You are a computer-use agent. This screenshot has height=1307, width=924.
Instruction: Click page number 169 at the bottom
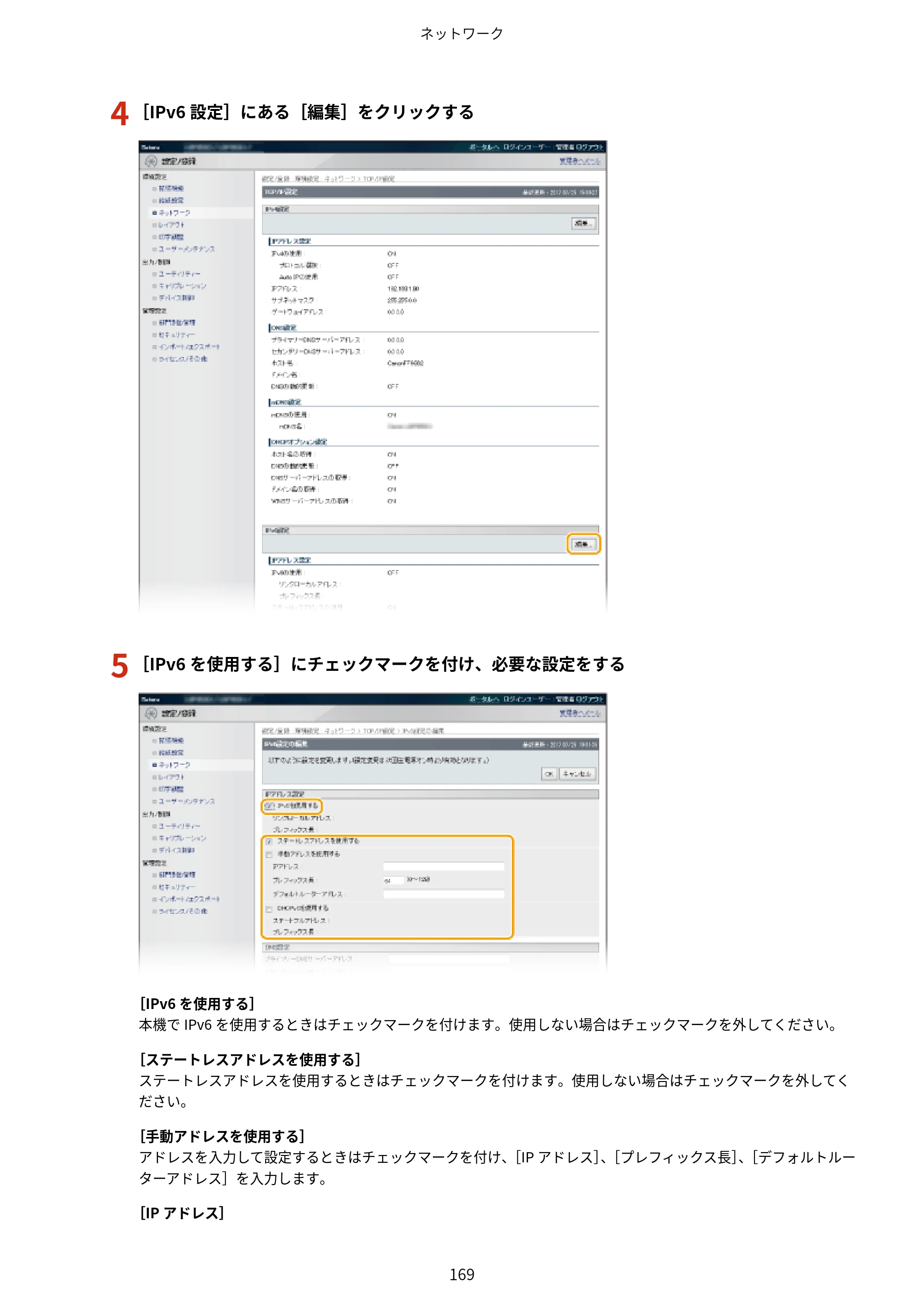tap(462, 1275)
